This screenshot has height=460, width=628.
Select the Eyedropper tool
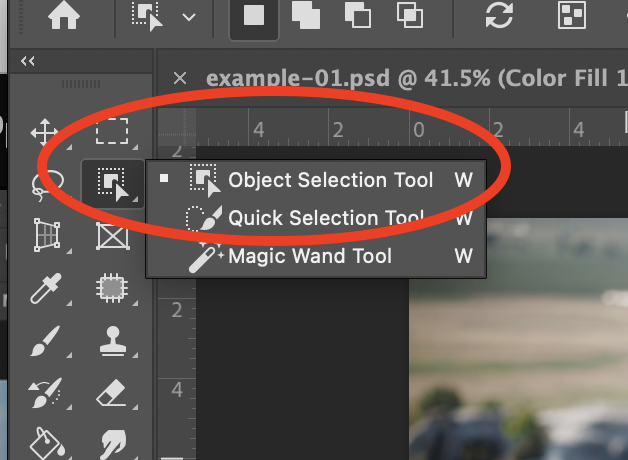45,290
